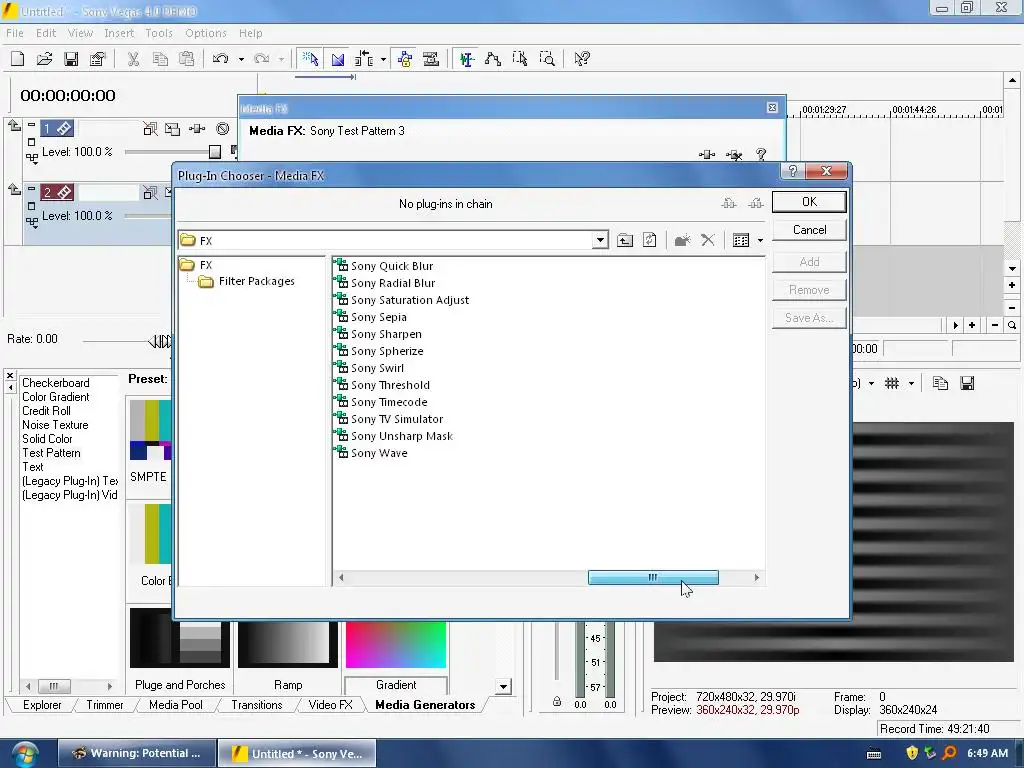Click the plug-in list horizontal scrollbar thumb

(653, 577)
